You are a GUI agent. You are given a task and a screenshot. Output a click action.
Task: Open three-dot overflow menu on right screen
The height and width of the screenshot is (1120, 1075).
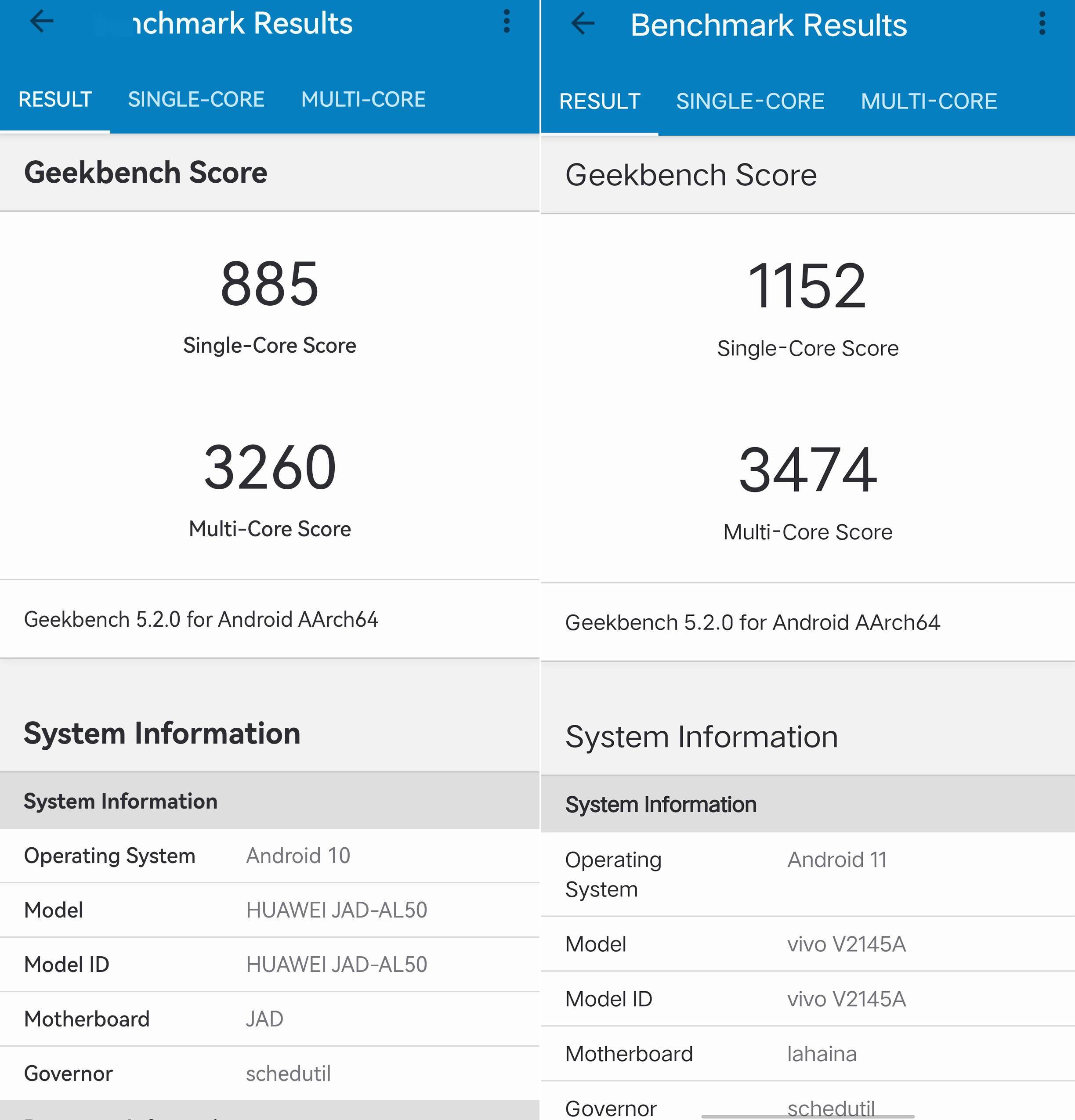pyautogui.click(x=1042, y=23)
